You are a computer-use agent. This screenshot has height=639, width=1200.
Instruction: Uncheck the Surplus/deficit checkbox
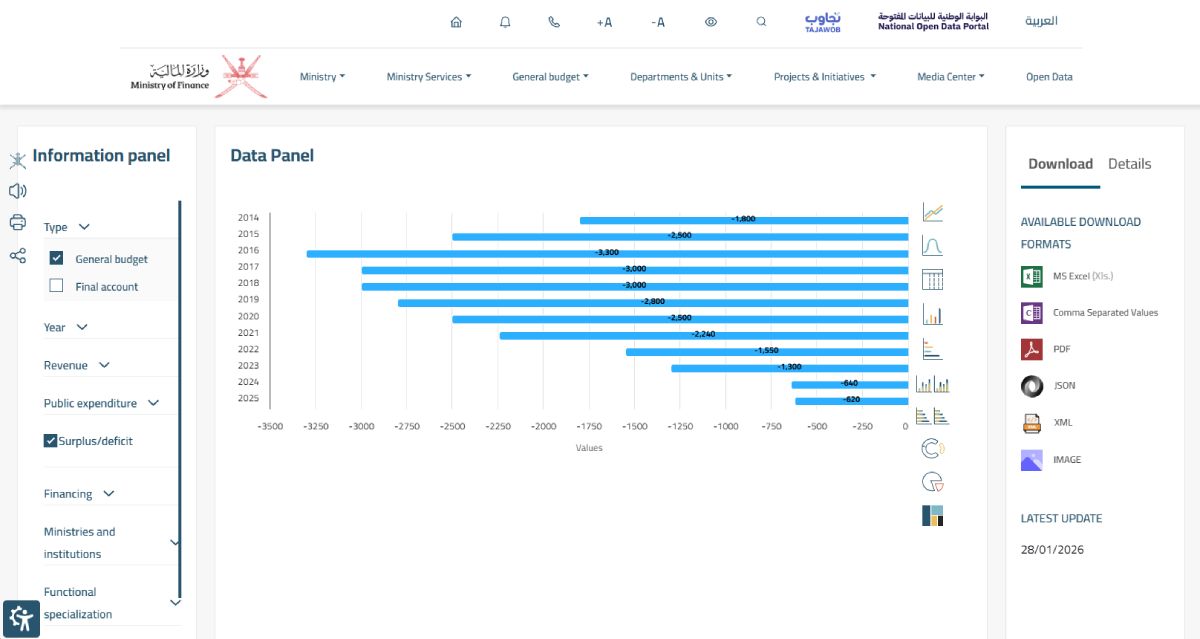click(x=51, y=440)
